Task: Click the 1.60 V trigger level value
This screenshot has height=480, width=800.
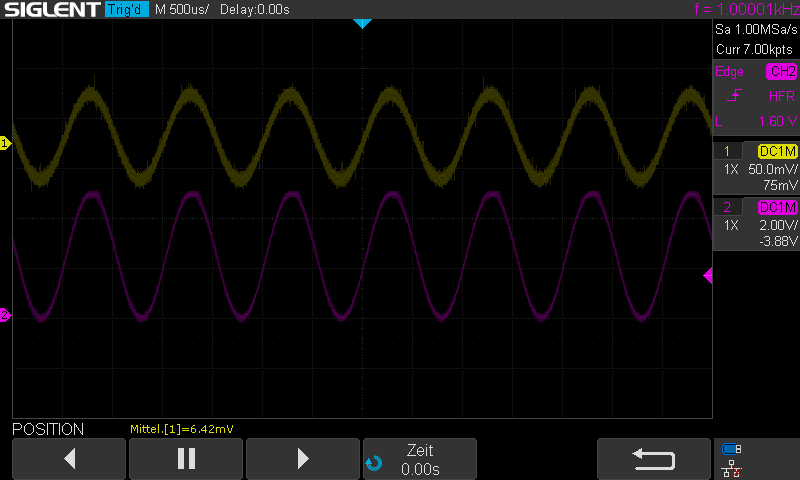Action: 778,121
